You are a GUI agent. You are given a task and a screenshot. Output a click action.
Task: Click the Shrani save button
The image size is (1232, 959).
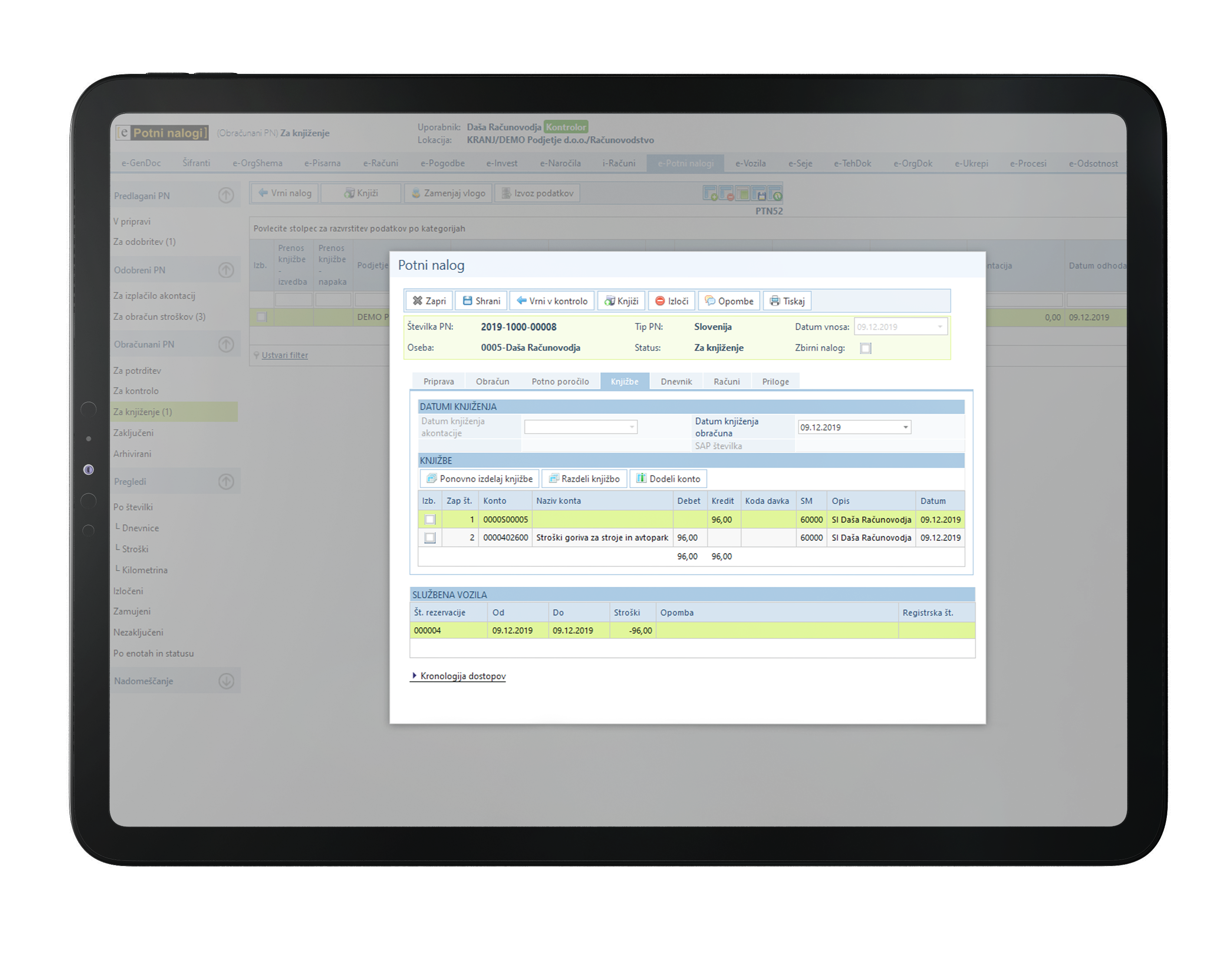click(481, 301)
